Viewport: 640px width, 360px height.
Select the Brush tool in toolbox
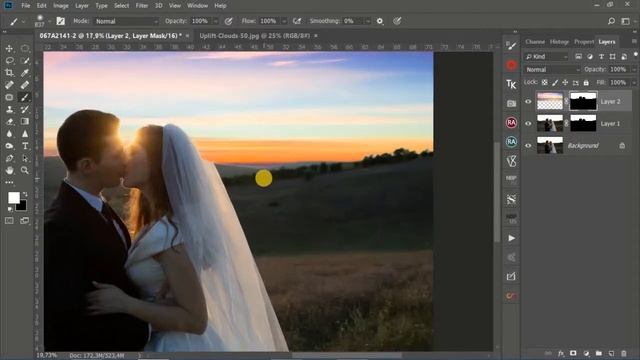25,98
